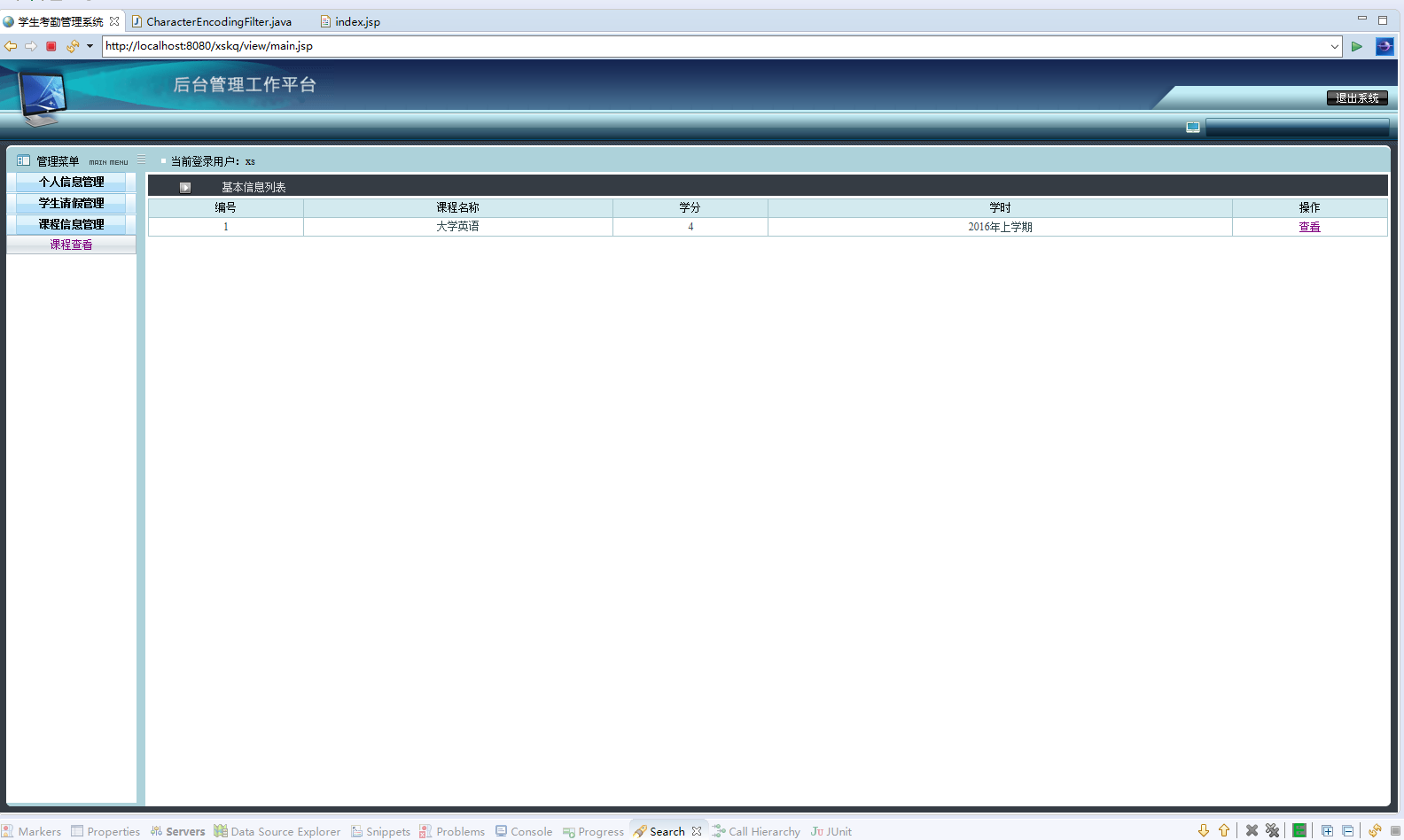Go back using the browser back arrow
The width and height of the screenshot is (1404, 840).
(11, 46)
